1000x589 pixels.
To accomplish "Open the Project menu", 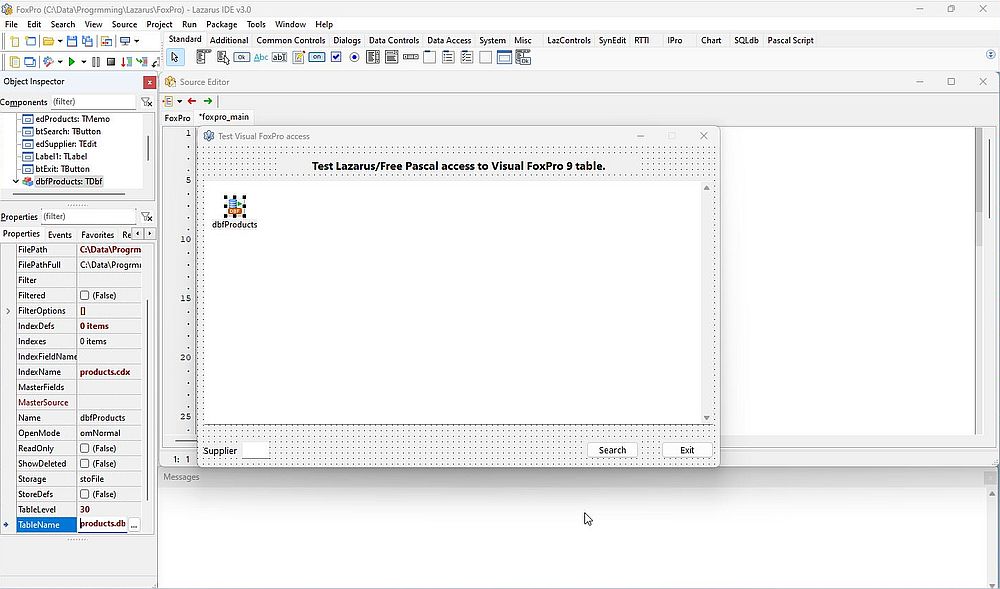I will (x=159, y=24).
